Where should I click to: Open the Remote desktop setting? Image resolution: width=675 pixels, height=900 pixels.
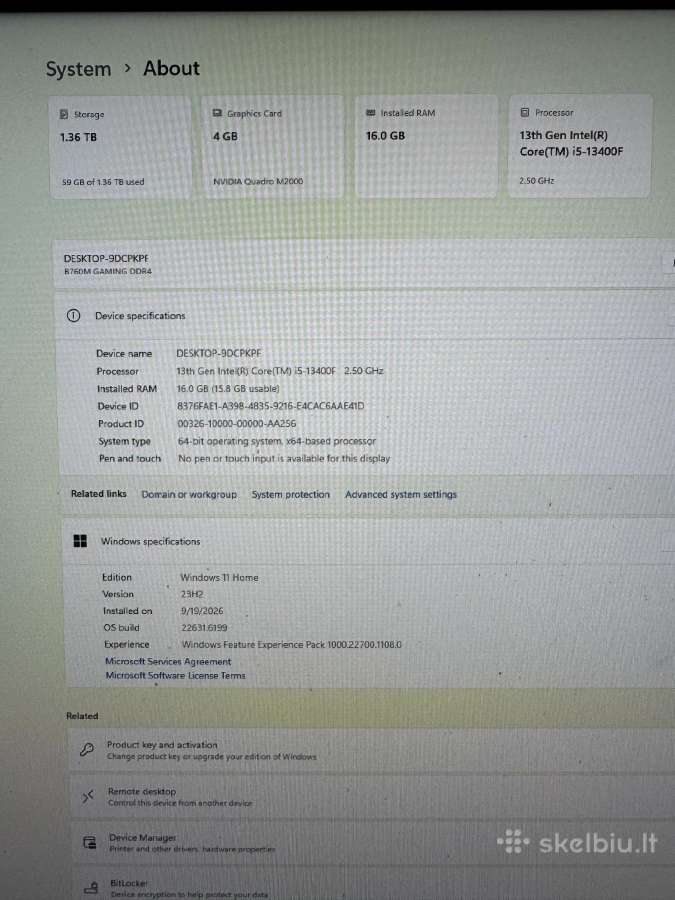pos(372,796)
